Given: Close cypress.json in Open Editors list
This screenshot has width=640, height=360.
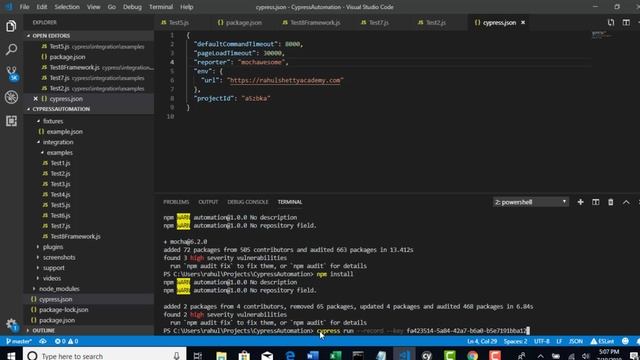Looking at the screenshot, I should pos(36,99).
